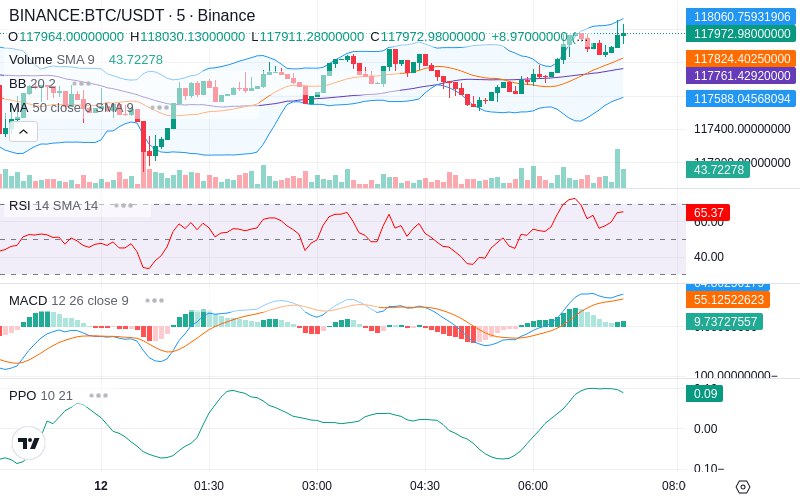Viewport: 800px width, 500px height.
Task: Select the PPO 10 21 legend label
Action: 41,395
